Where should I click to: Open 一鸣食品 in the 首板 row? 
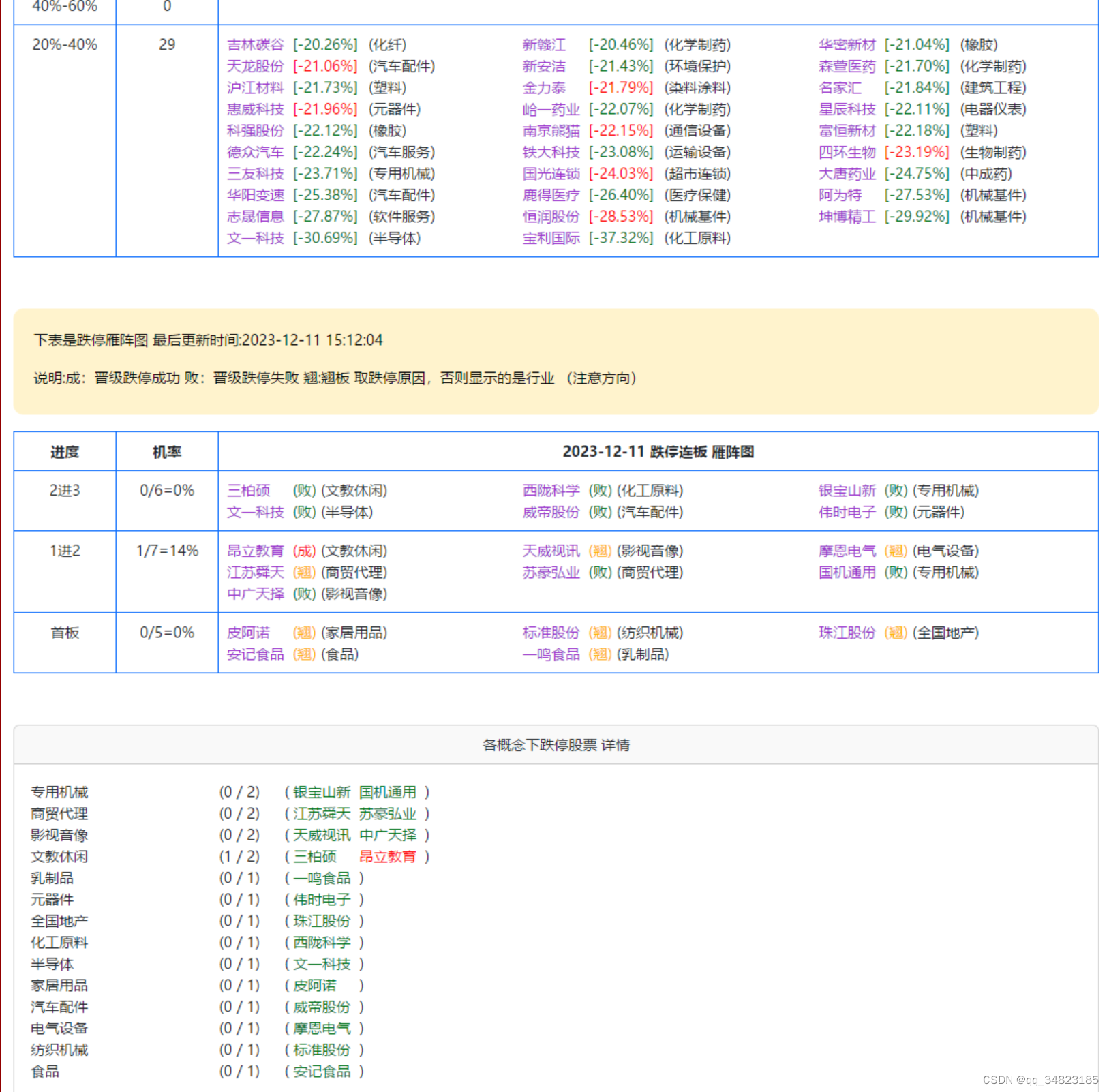pos(551,654)
